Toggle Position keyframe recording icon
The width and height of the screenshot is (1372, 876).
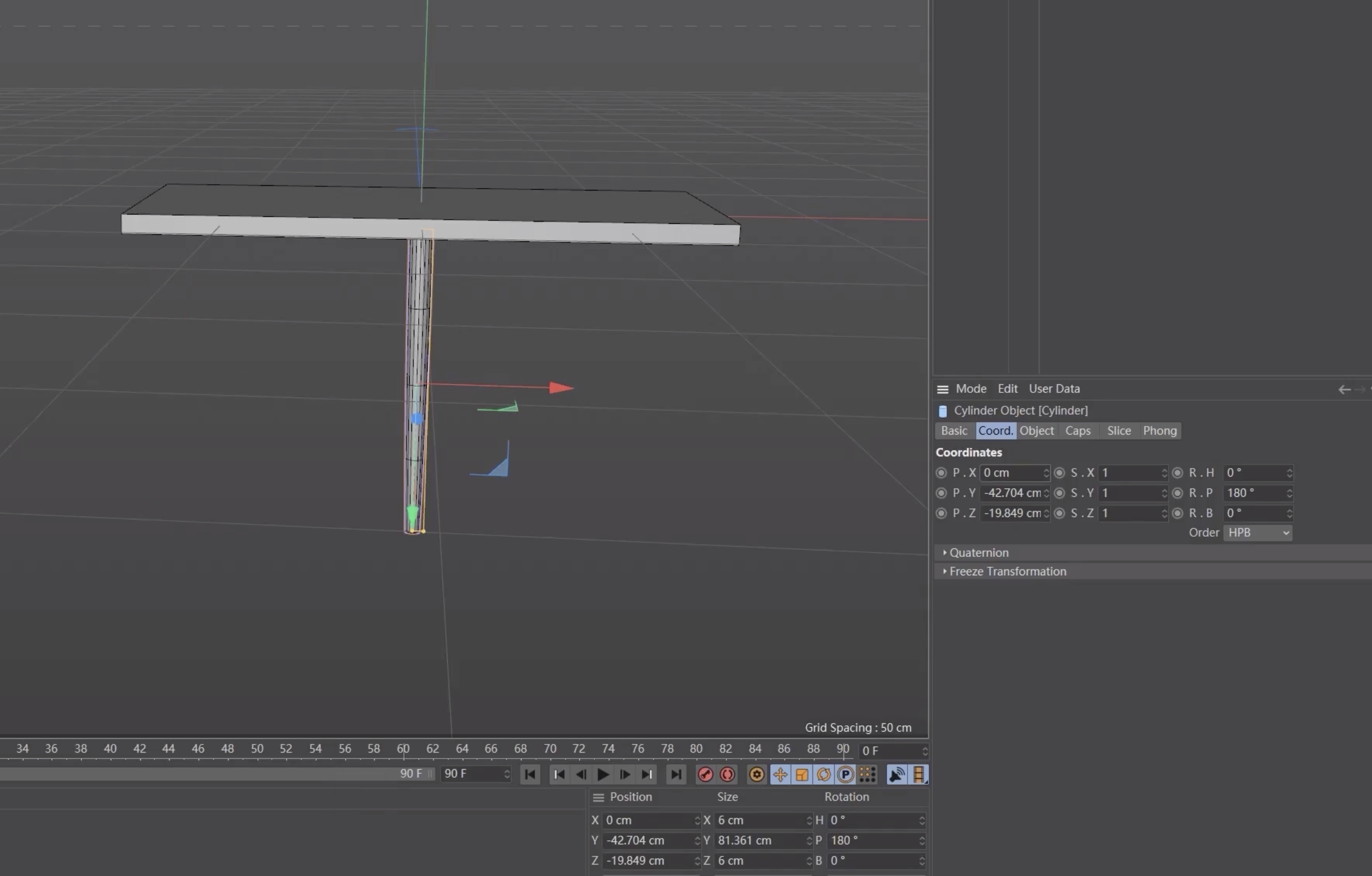(x=780, y=774)
